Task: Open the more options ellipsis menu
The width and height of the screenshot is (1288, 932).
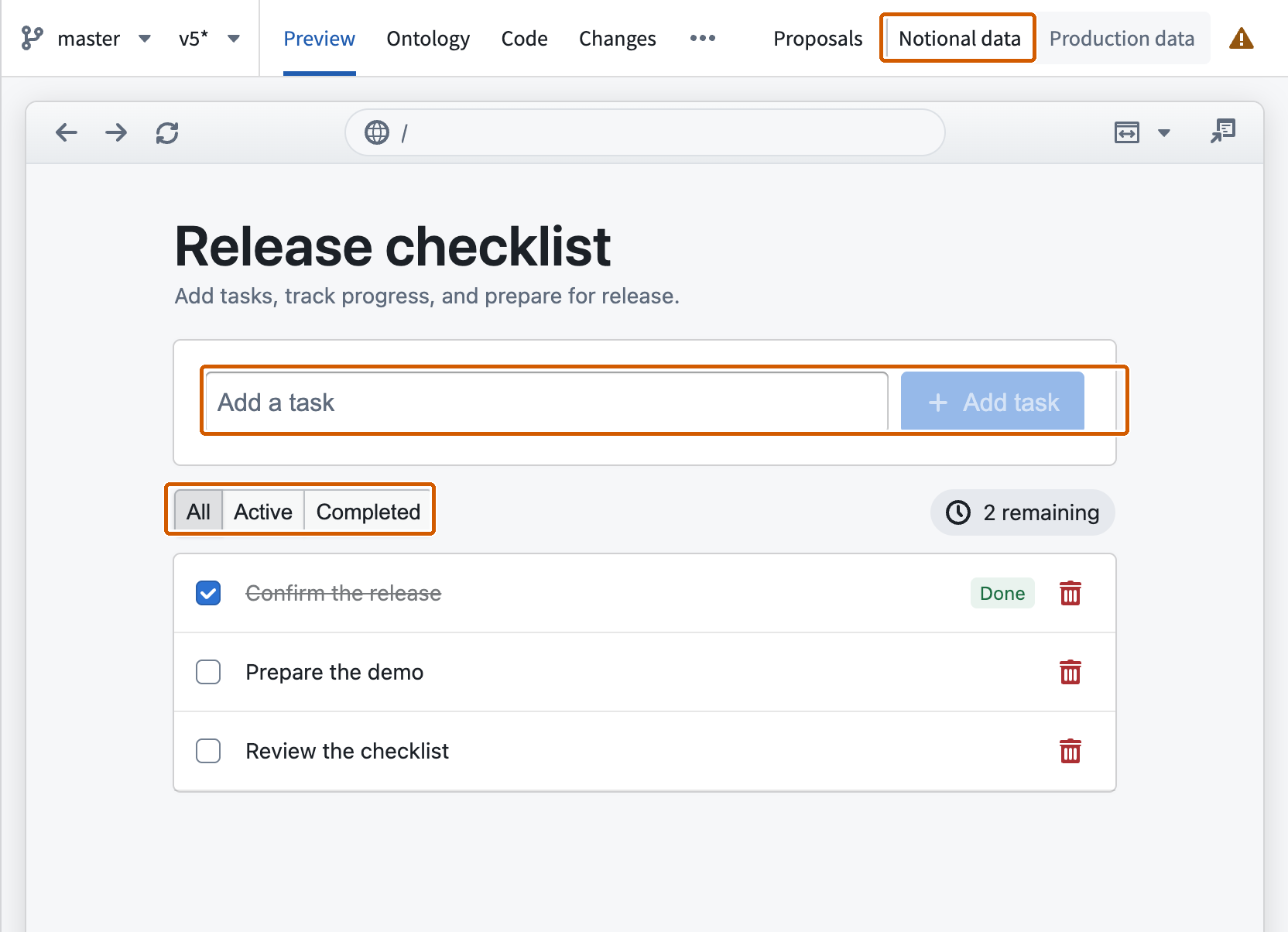Action: pyautogui.click(x=703, y=38)
